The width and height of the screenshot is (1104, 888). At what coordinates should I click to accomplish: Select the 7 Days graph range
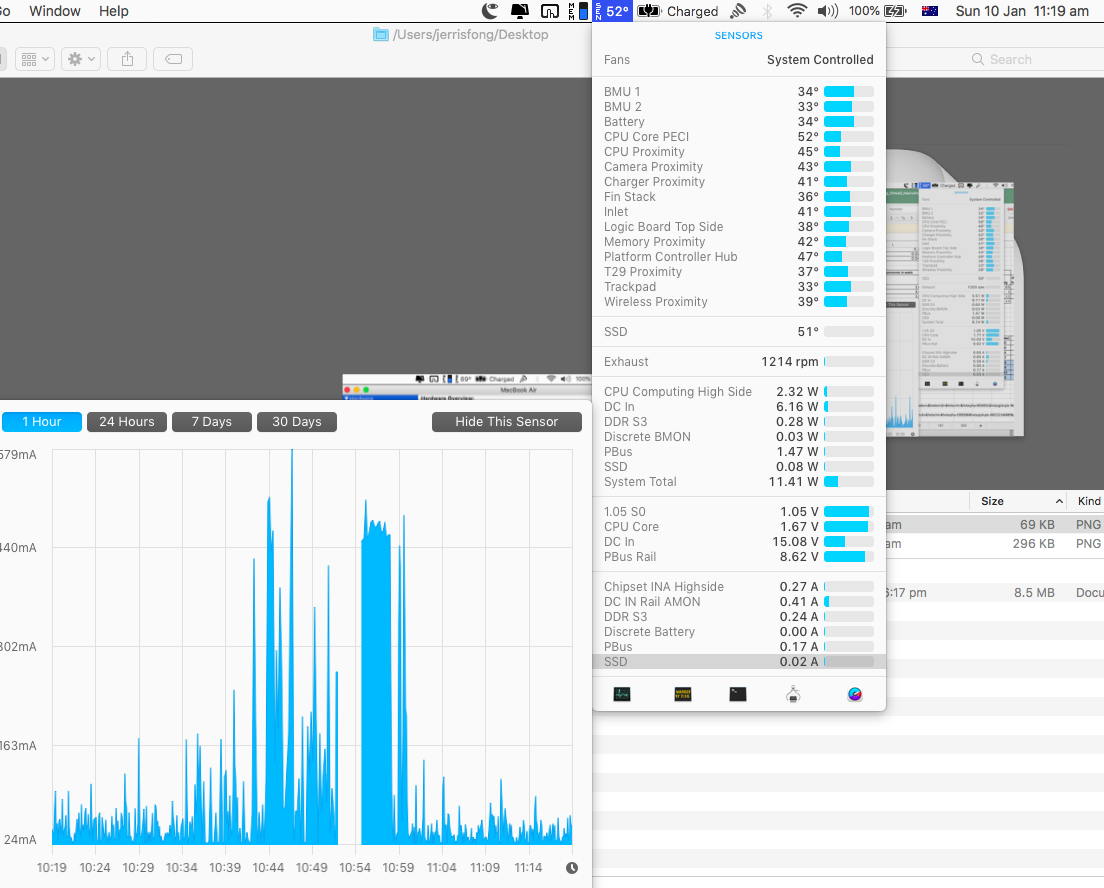211,422
